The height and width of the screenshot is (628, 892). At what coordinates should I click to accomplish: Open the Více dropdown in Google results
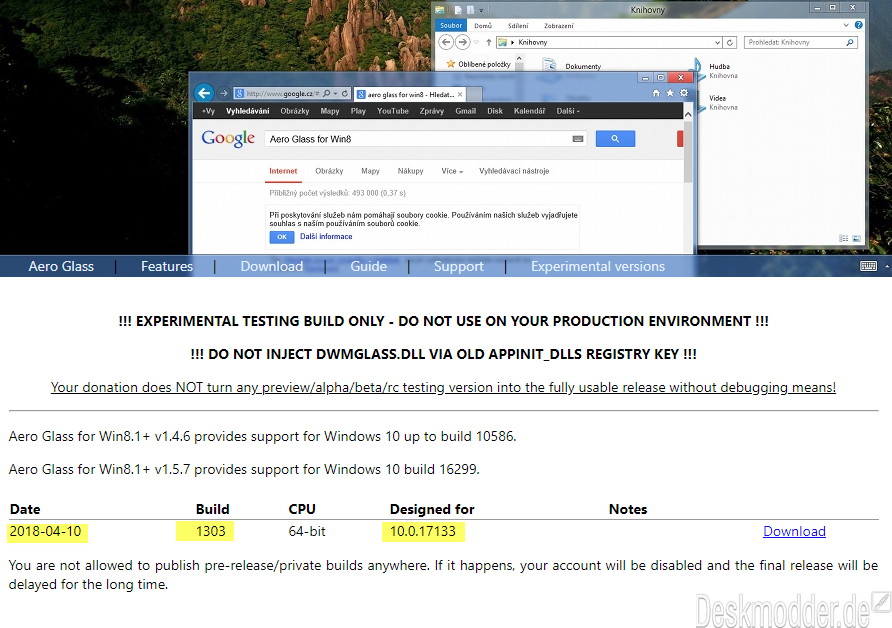[x=452, y=171]
